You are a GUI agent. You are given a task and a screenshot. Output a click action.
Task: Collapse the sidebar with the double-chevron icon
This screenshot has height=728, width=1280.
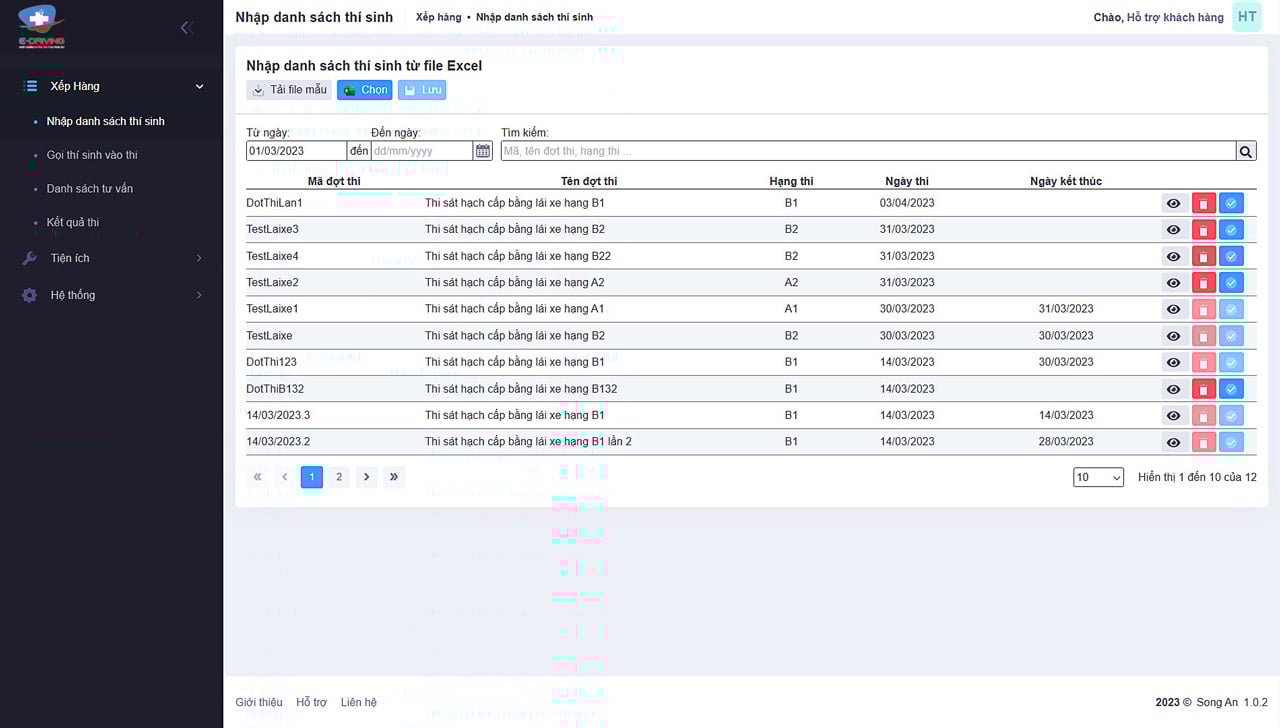coord(186,28)
